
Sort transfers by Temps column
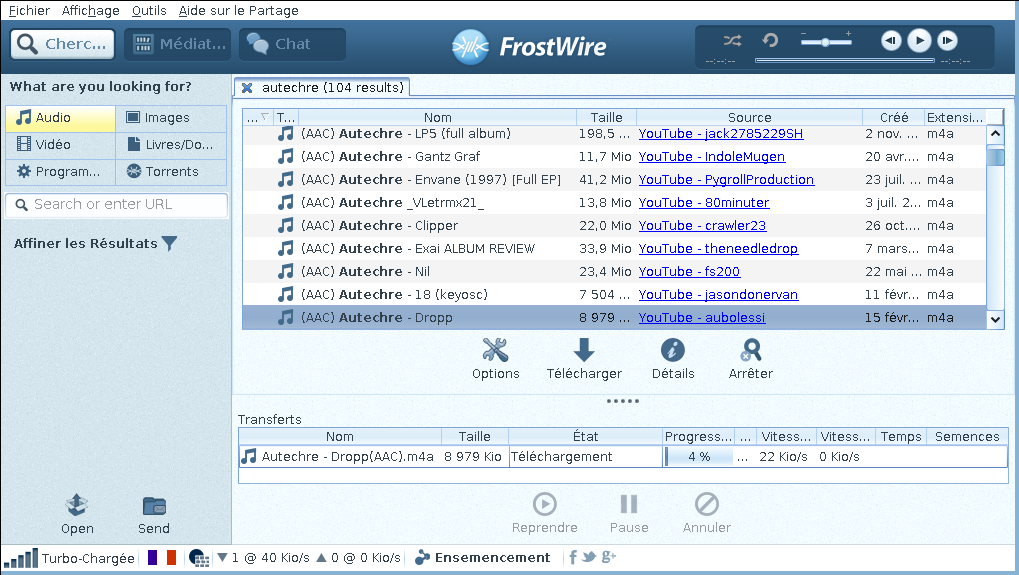(901, 437)
